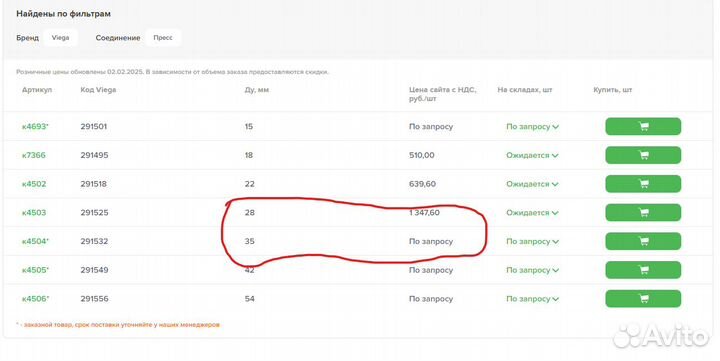
Task: Select the 'Цена сайта с НДС' header
Action: [443, 94]
